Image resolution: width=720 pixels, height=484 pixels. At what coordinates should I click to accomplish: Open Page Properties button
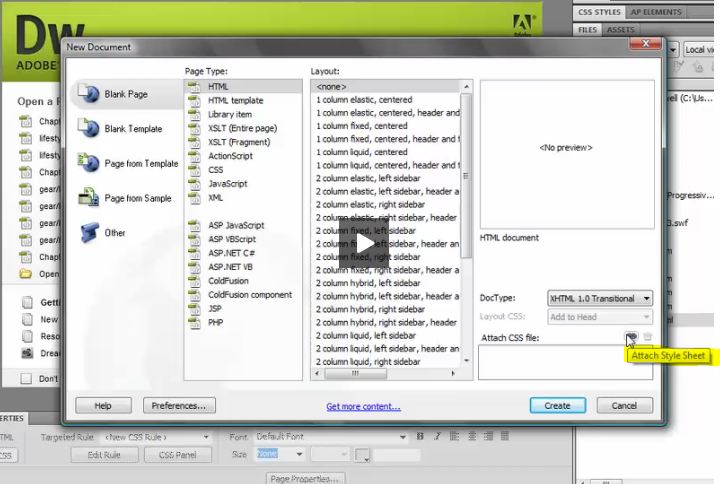point(305,478)
